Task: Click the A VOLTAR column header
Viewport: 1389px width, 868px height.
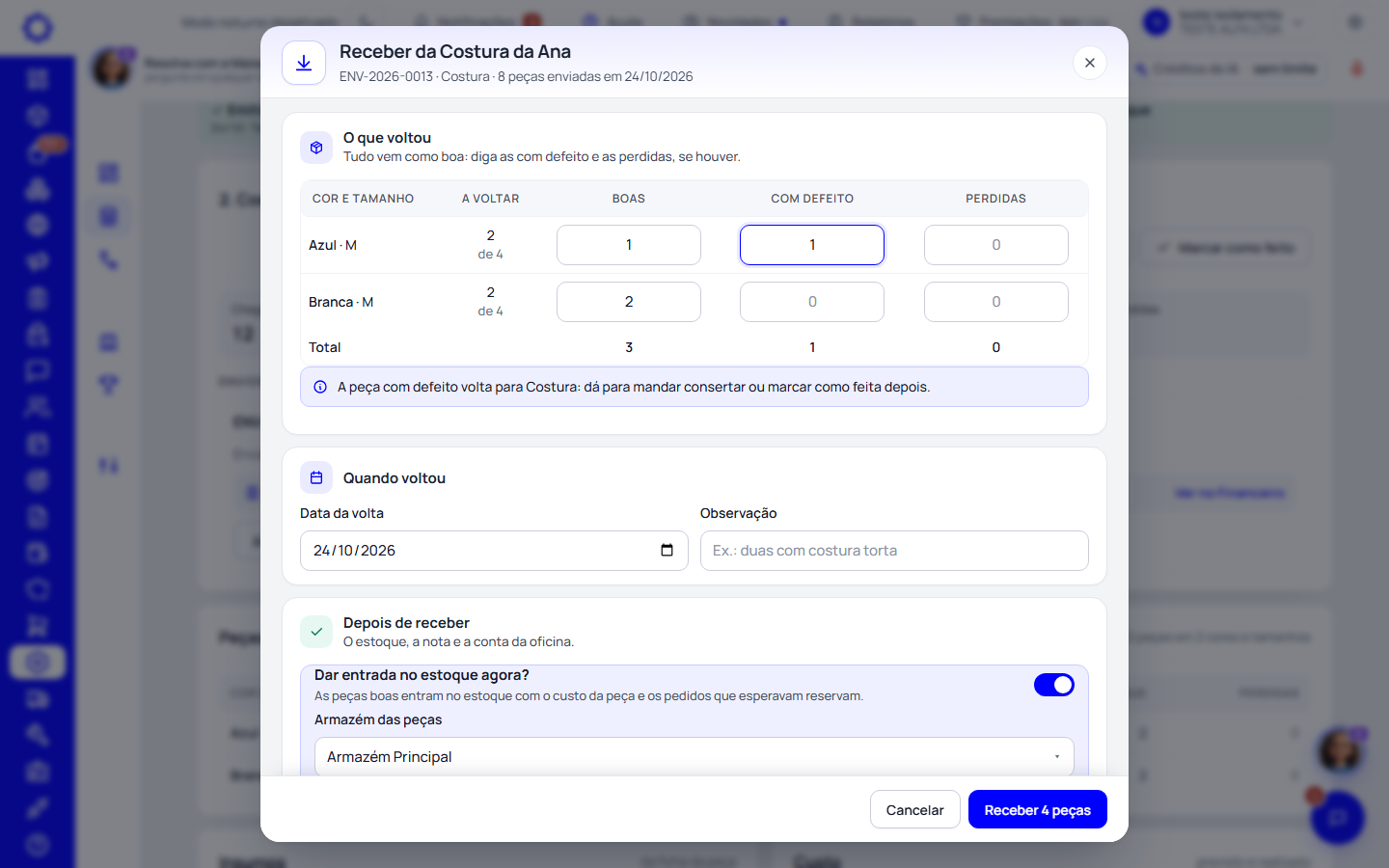Action: pos(490,199)
